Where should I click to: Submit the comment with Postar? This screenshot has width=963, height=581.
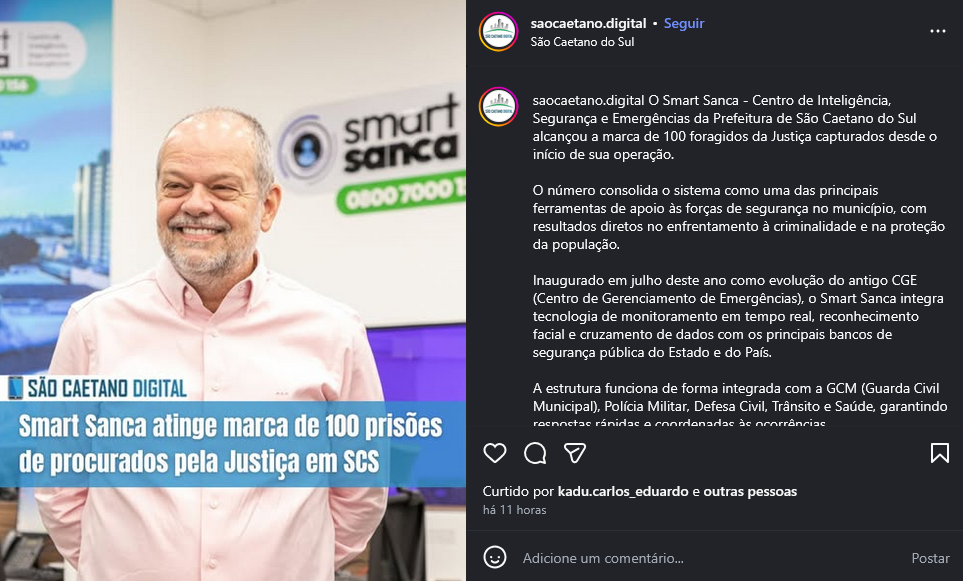pyautogui.click(x=930, y=558)
